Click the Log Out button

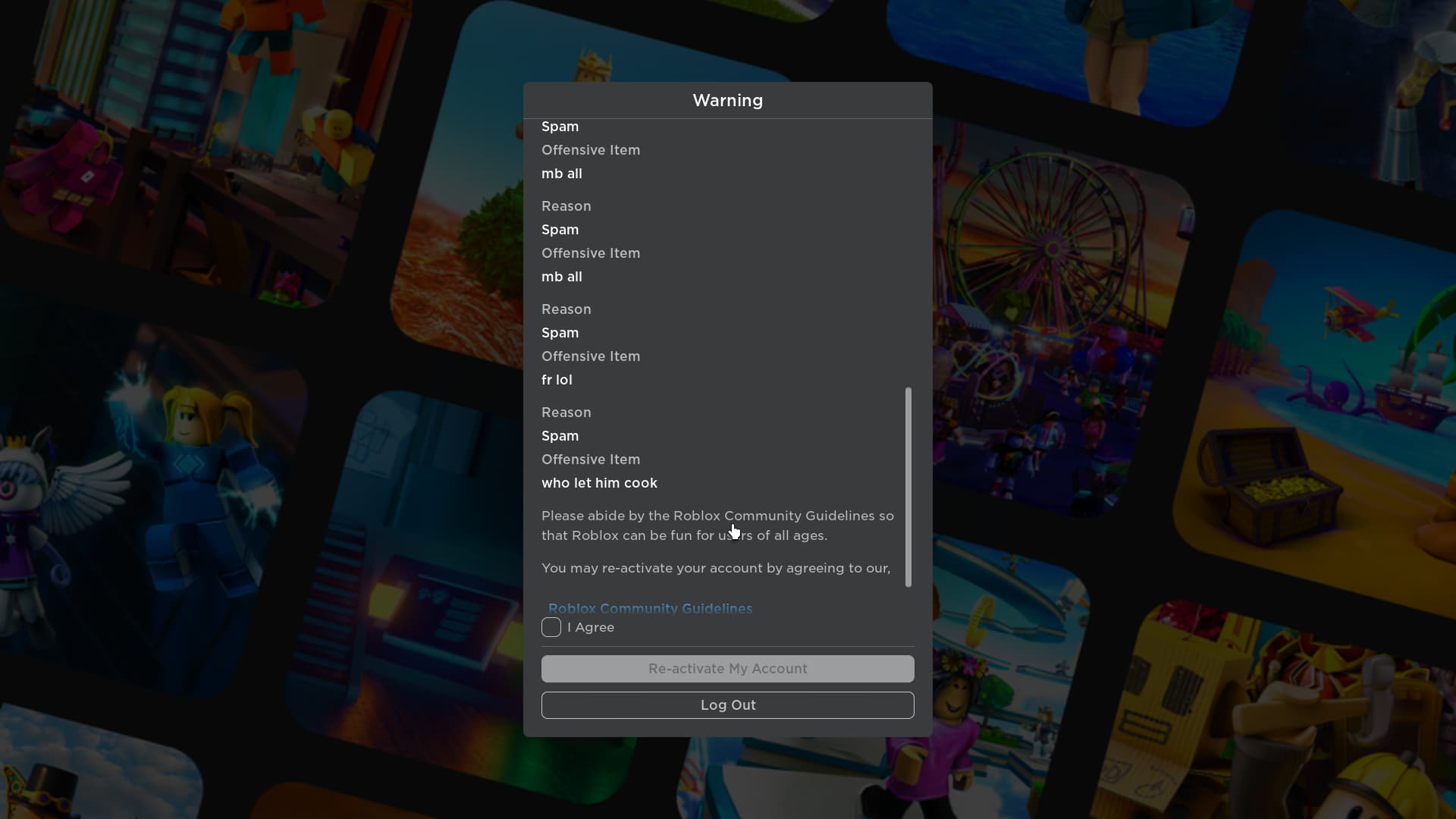[728, 705]
